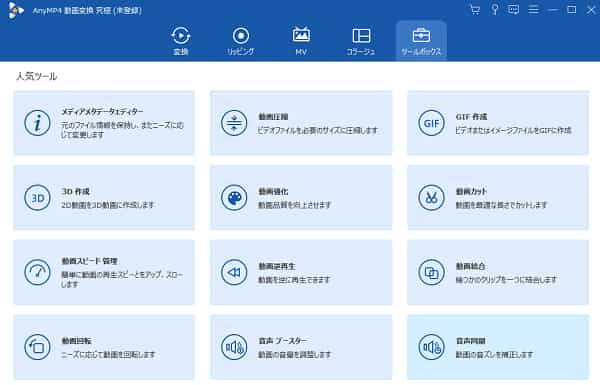Click the 動画逆再生 rewind icon
The width and height of the screenshot is (600, 385).
(x=234, y=272)
